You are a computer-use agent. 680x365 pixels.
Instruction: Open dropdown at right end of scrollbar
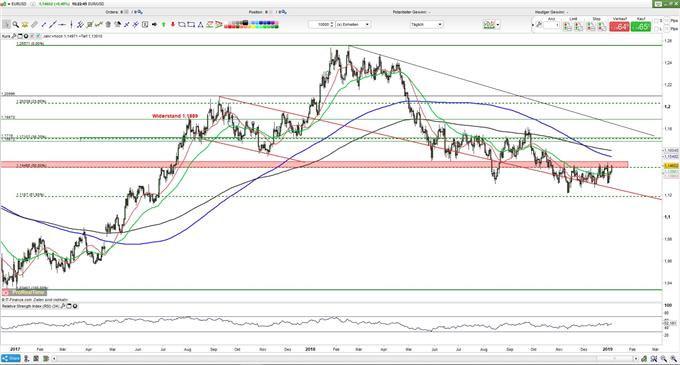coord(636,358)
